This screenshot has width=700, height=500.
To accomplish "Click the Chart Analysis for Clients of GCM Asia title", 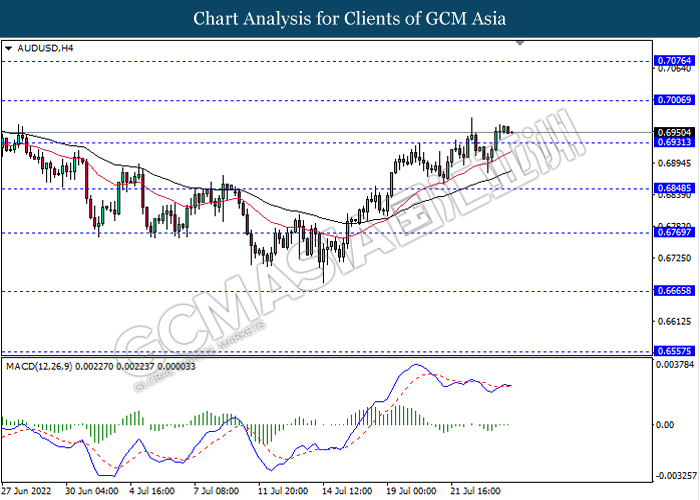I will [350, 19].
